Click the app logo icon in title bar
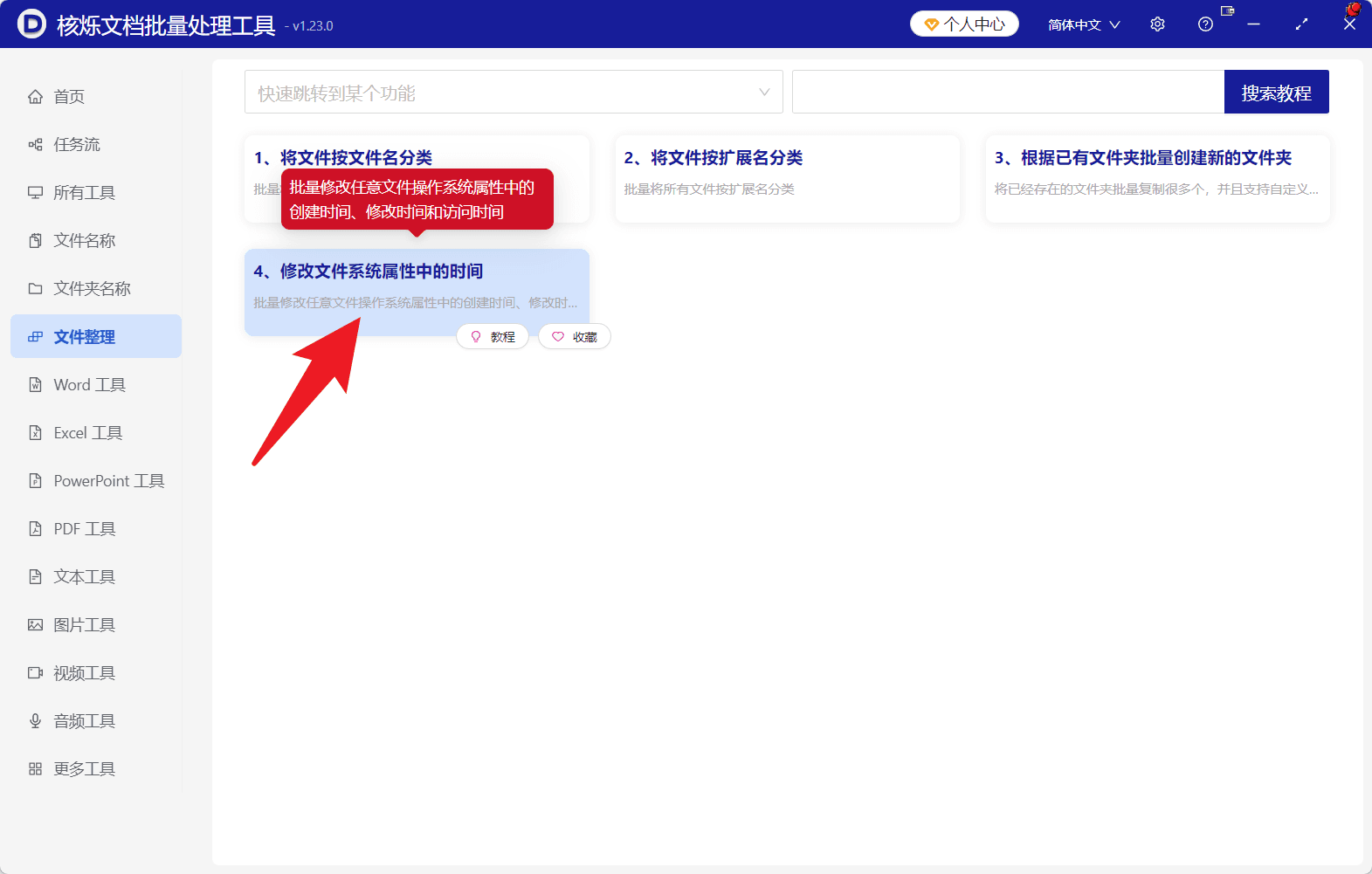 (x=31, y=24)
